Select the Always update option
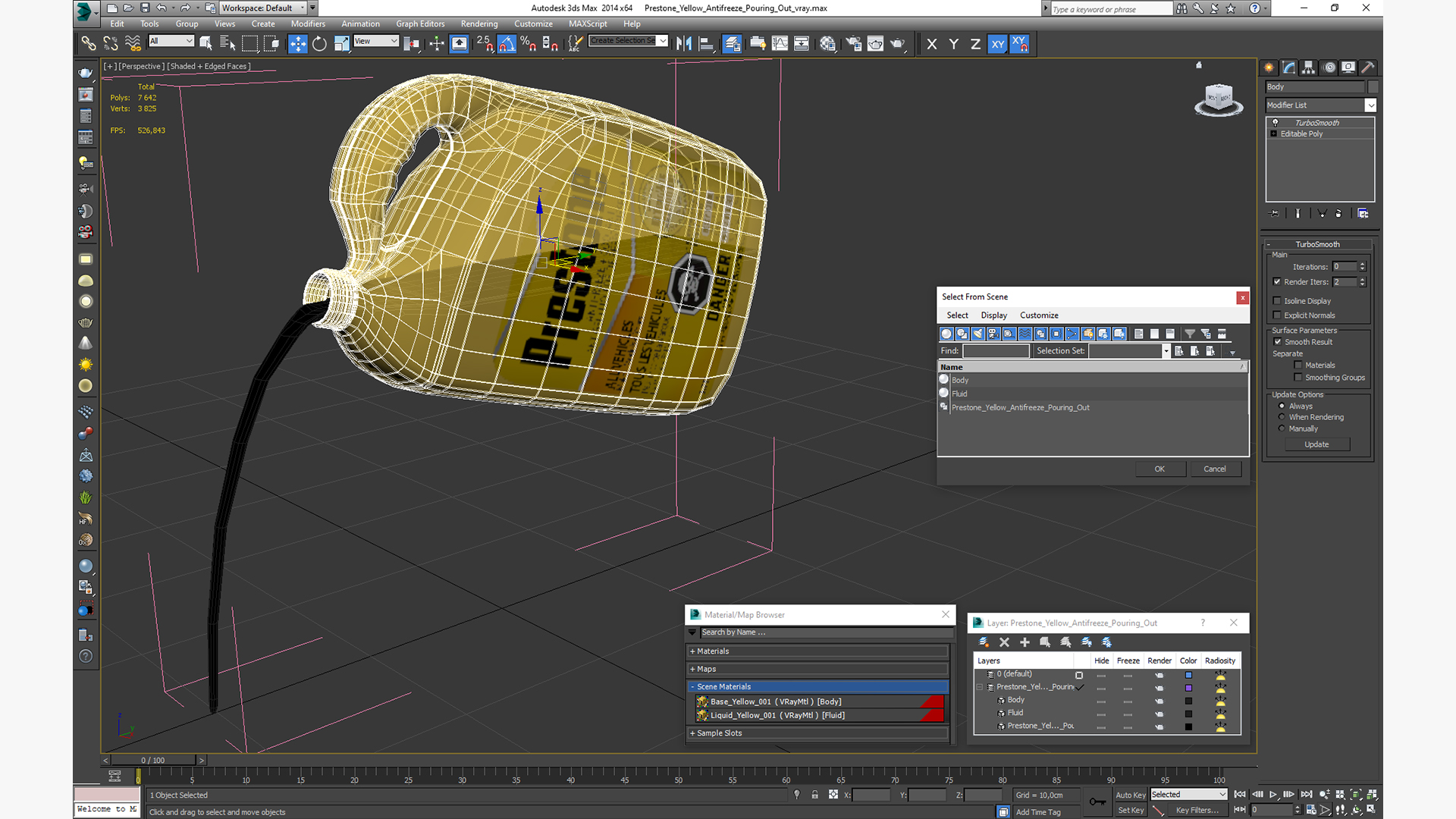The height and width of the screenshot is (819, 1456). point(1282,406)
